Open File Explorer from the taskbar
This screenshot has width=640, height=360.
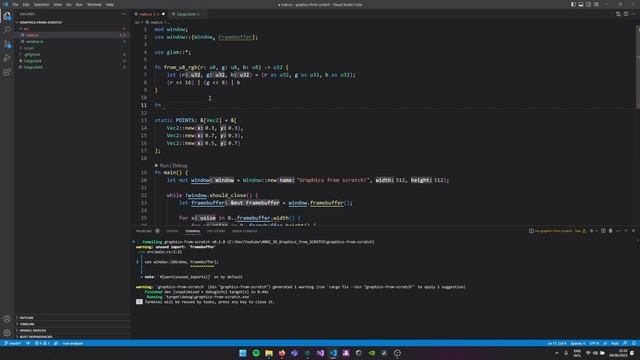click(269, 353)
